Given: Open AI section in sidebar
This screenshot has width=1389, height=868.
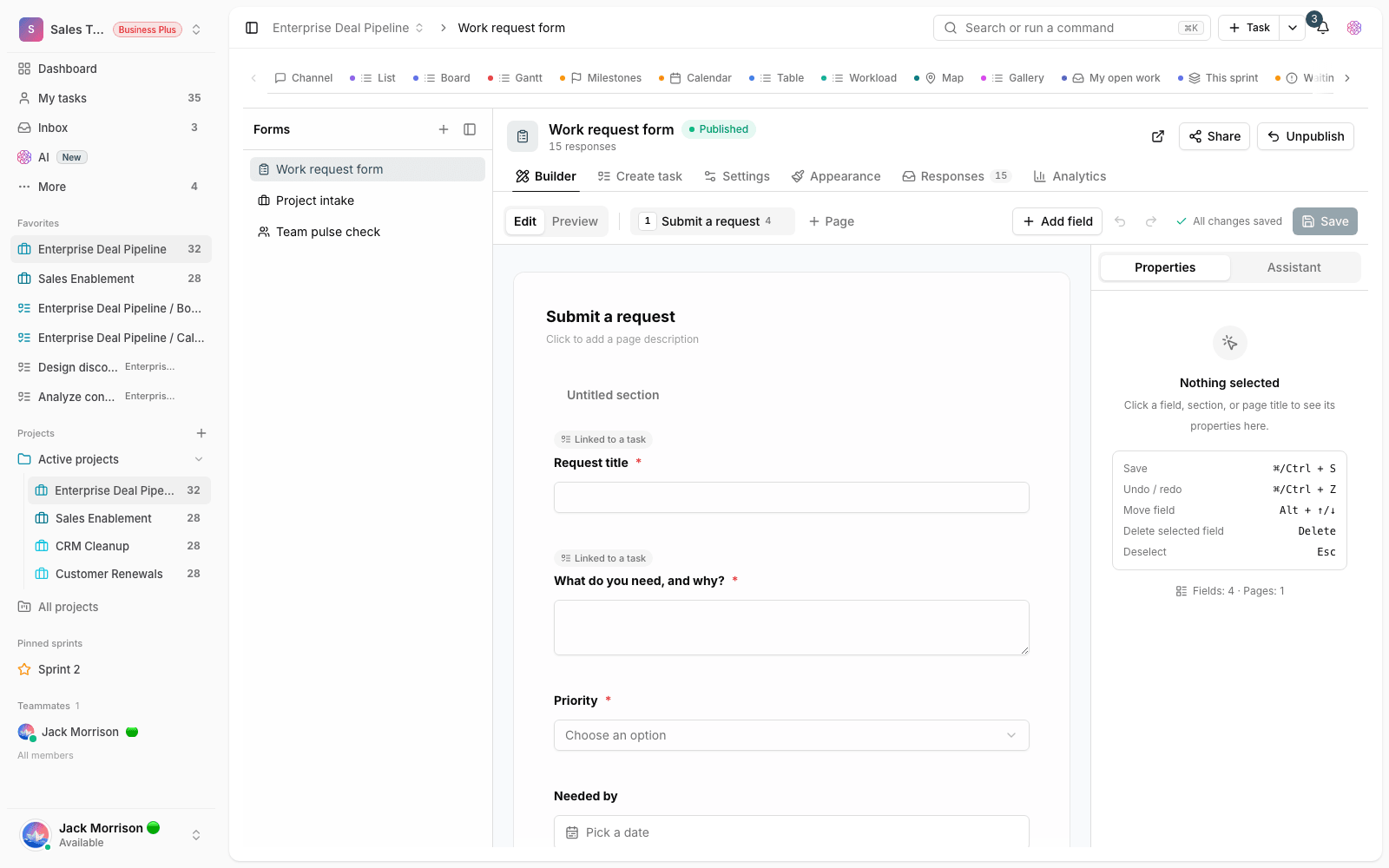Looking at the screenshot, I should (111, 157).
